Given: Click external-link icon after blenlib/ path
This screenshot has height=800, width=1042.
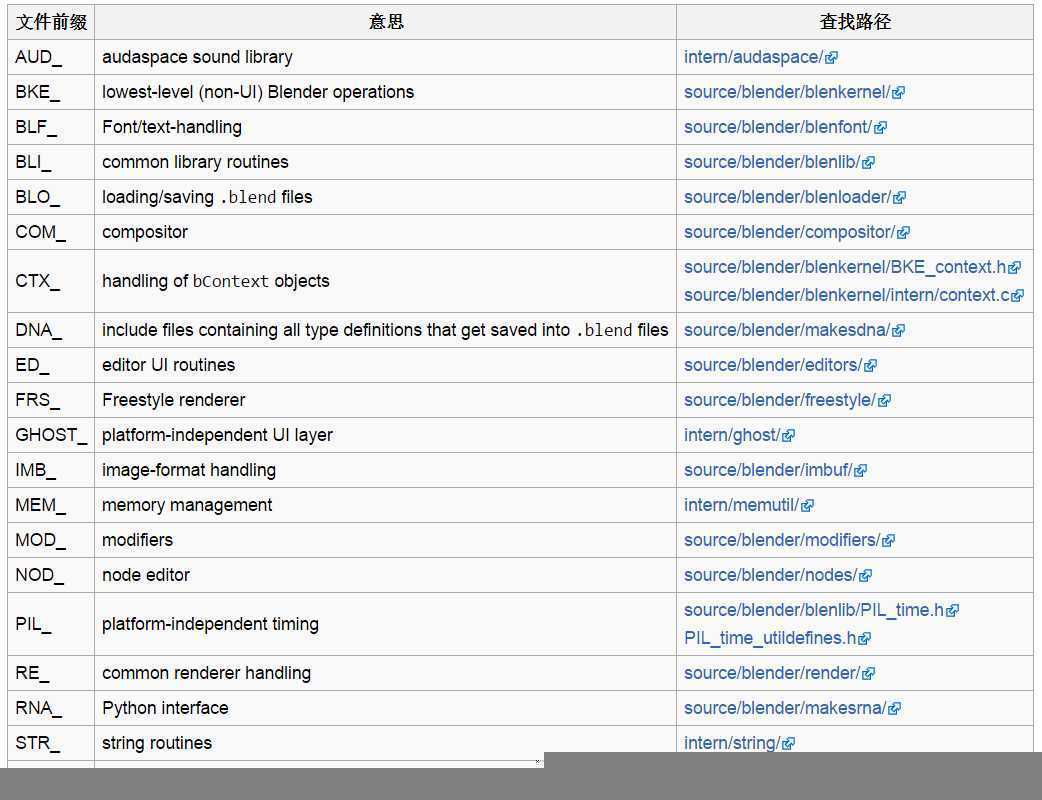Looking at the screenshot, I should pos(869,163).
